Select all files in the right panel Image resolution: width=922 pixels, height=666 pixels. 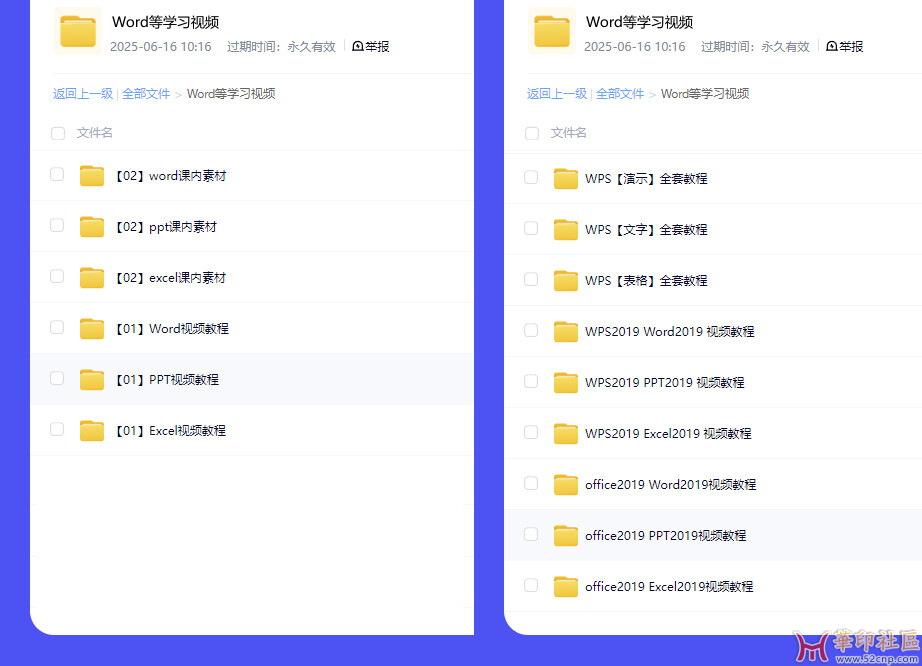(x=532, y=133)
